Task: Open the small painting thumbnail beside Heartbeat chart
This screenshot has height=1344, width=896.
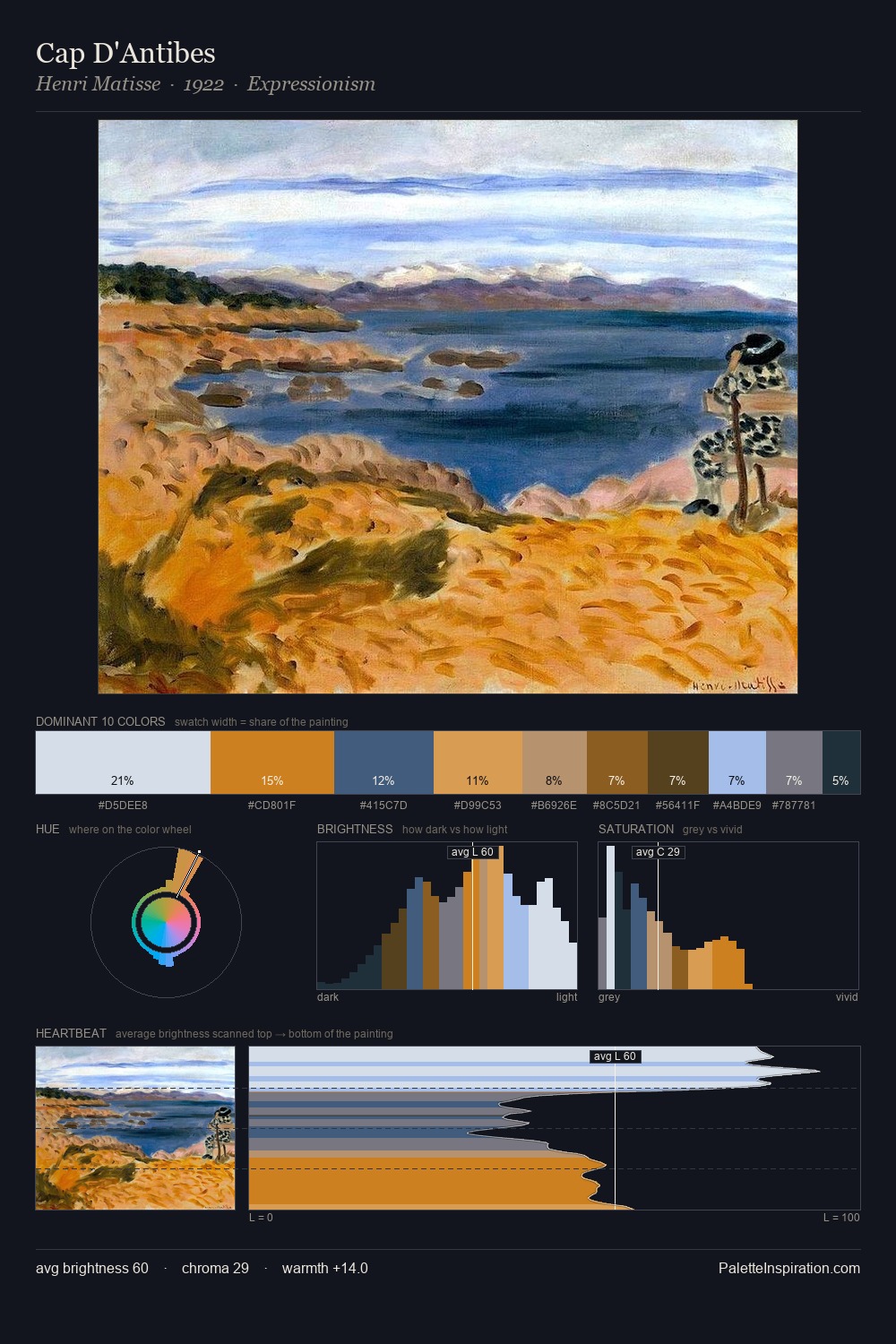Action: coord(135,1128)
